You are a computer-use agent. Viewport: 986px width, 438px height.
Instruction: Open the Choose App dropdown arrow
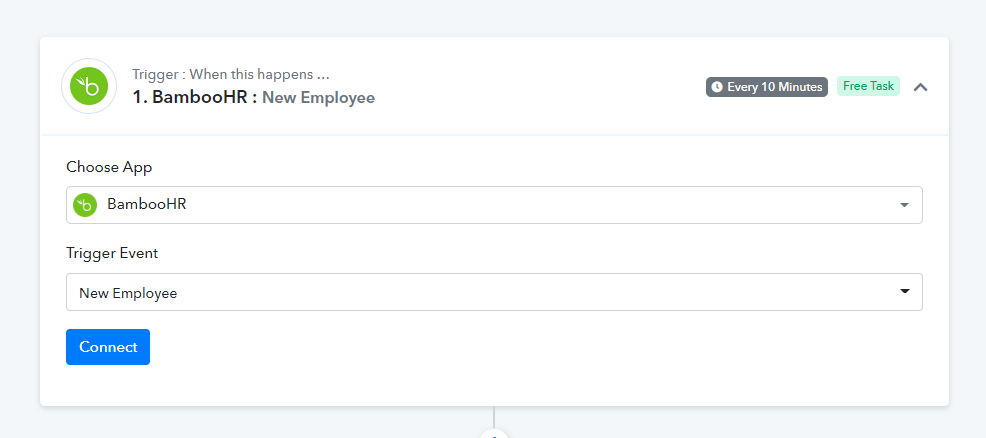904,205
